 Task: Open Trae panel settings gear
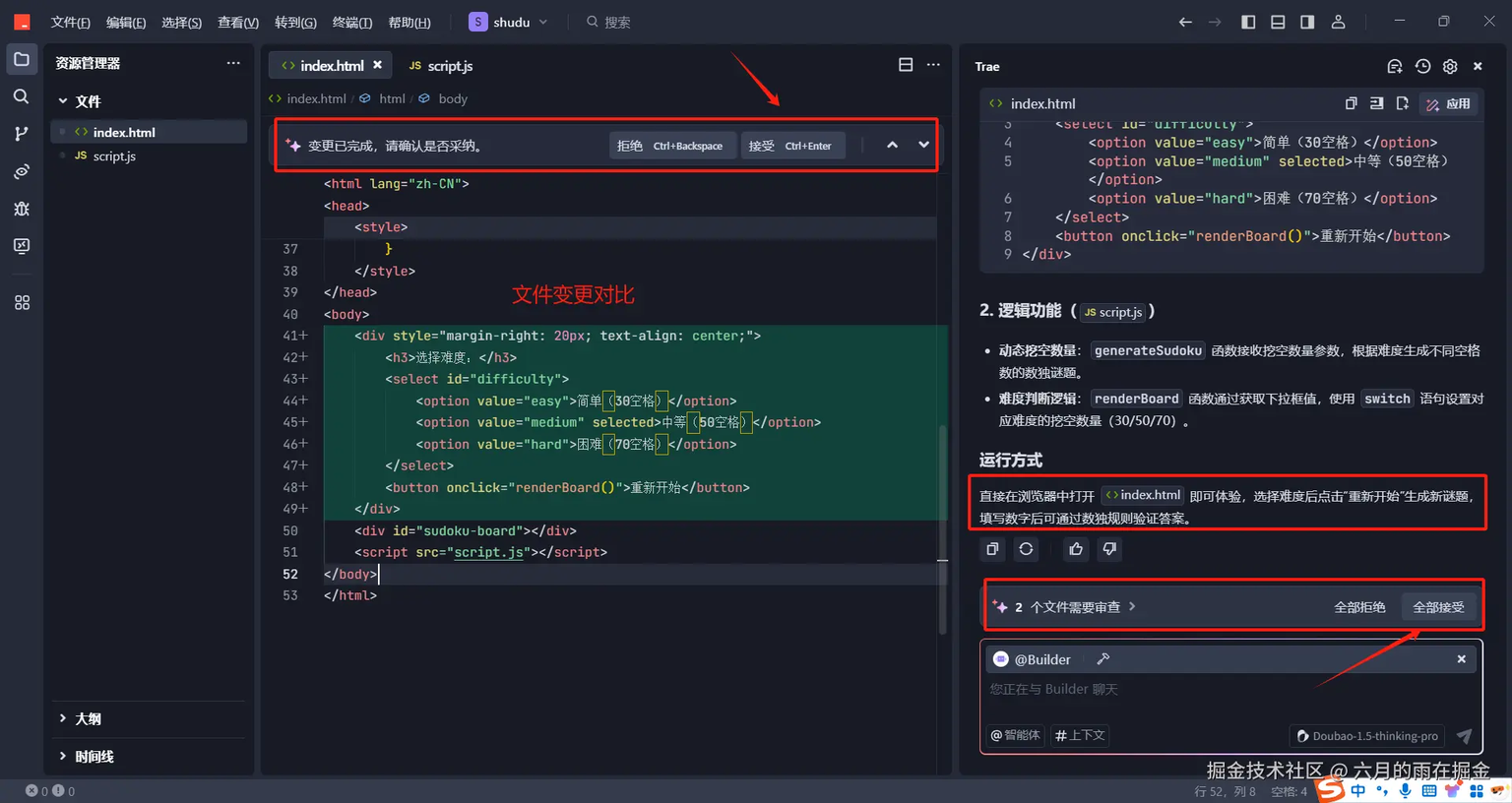coord(1450,66)
